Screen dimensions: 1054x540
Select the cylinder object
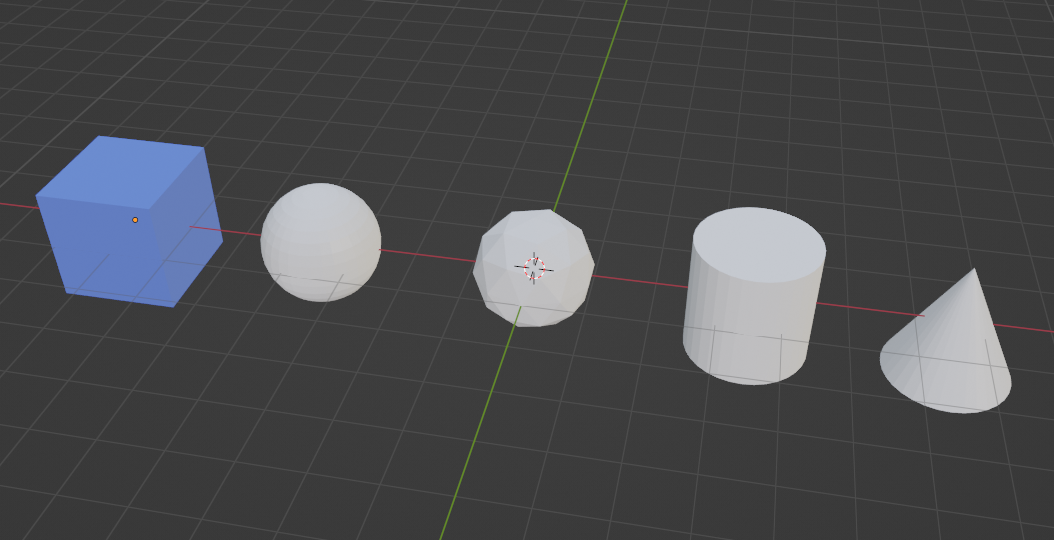click(x=754, y=296)
